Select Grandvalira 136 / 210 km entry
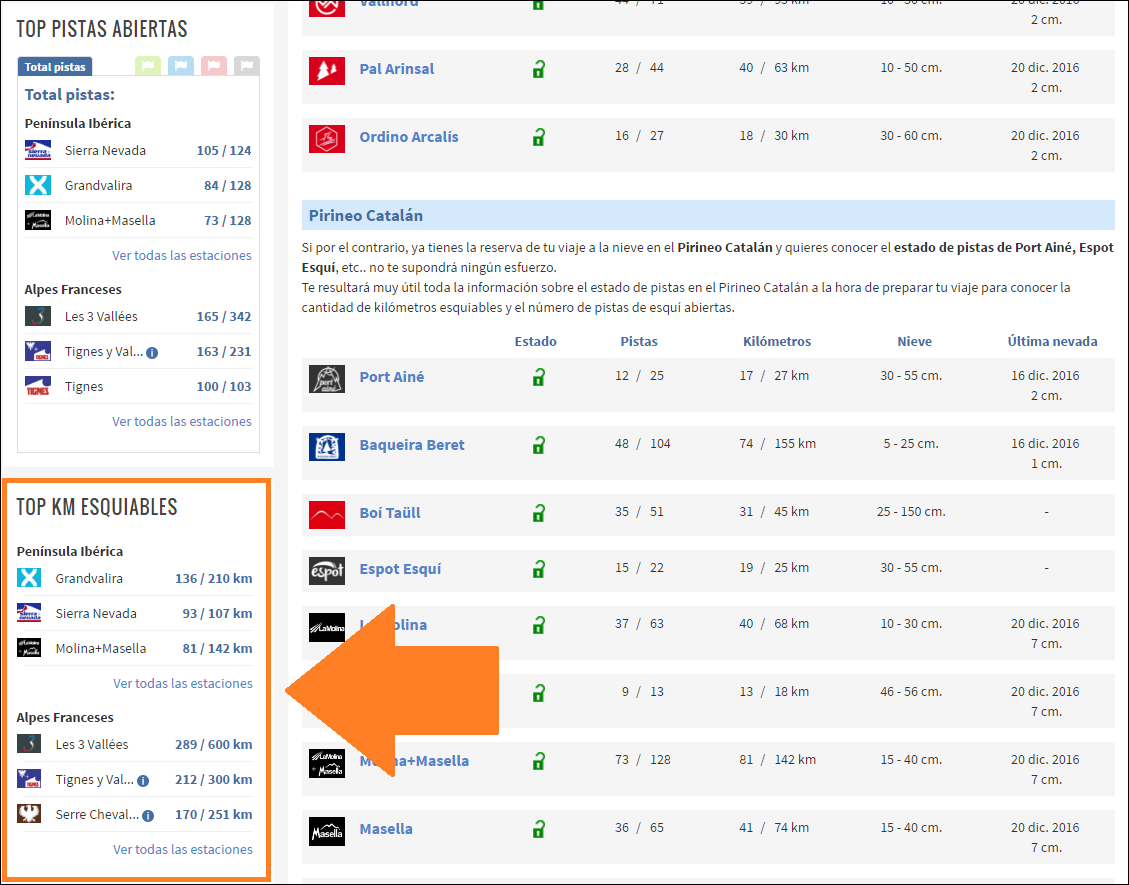1129x885 pixels. (x=135, y=578)
